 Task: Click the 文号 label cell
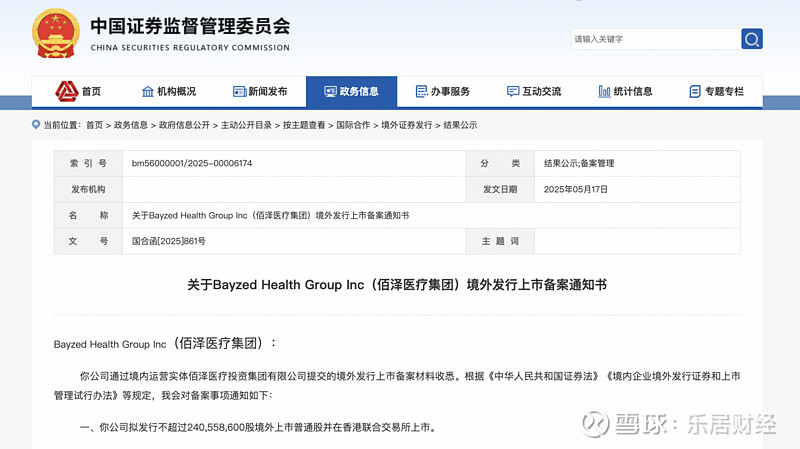[x=88, y=241]
